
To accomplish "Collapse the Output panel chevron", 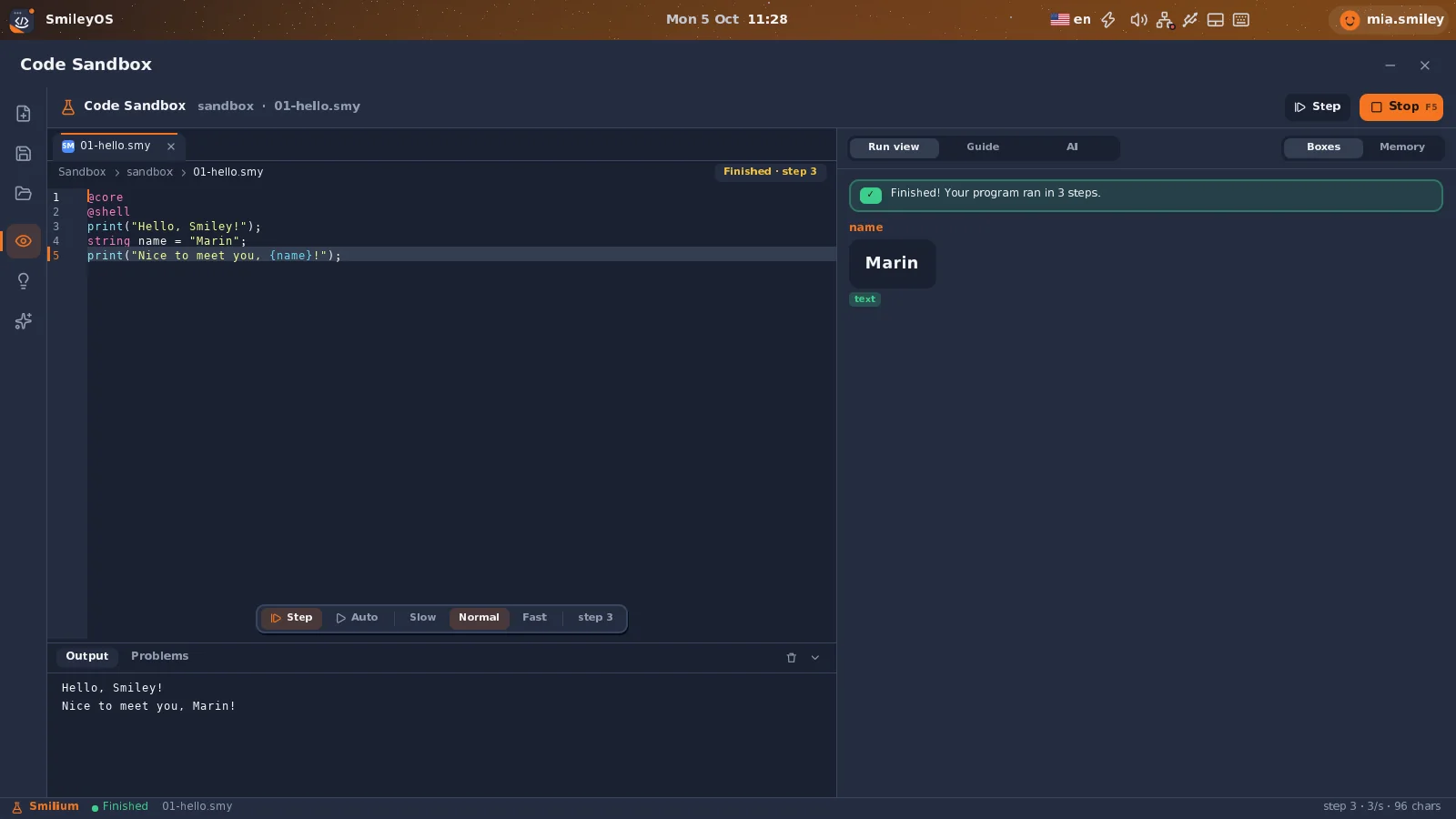I will (815, 658).
